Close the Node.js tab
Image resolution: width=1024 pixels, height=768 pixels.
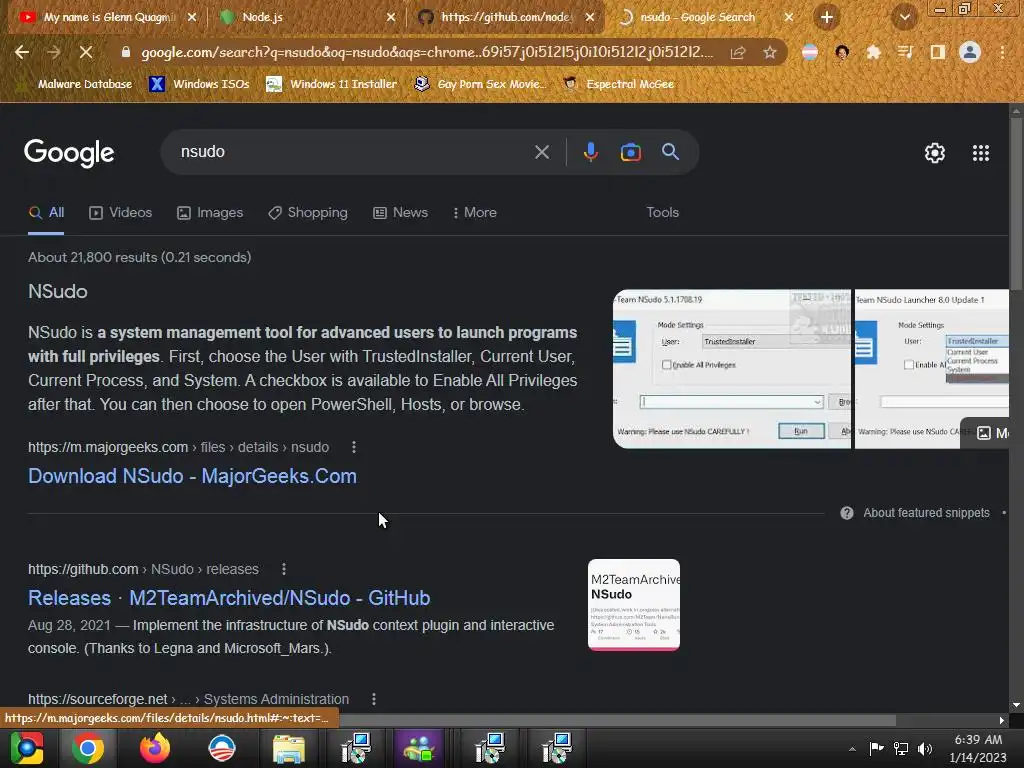click(x=391, y=17)
